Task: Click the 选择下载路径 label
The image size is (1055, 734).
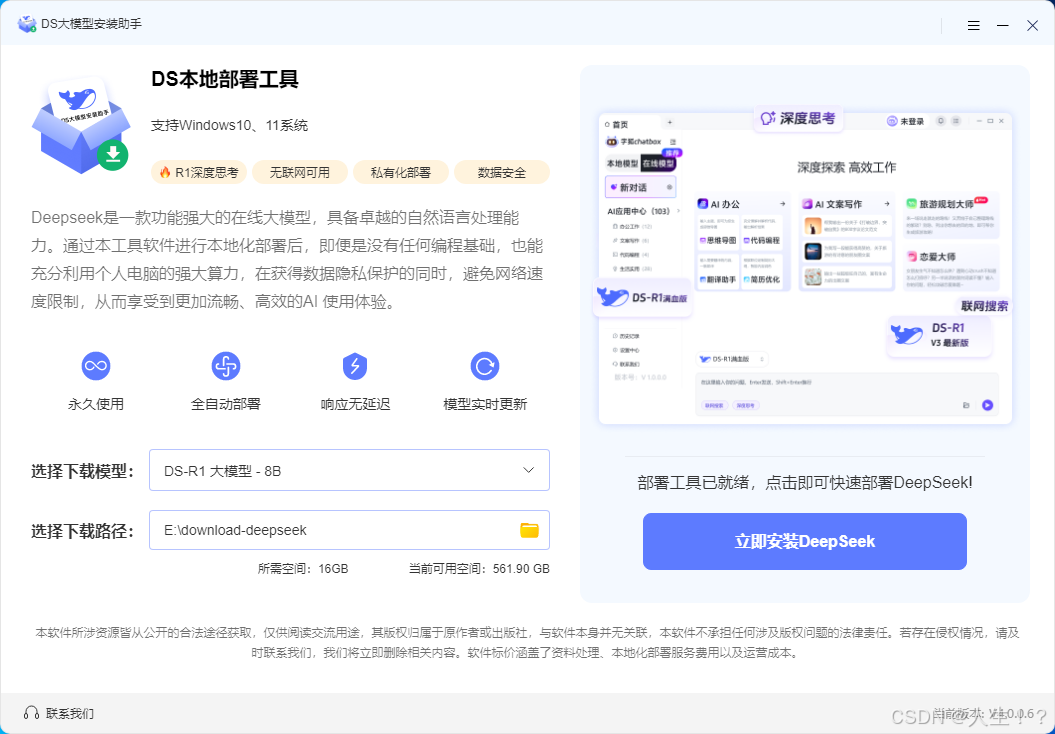Action: 83,531
